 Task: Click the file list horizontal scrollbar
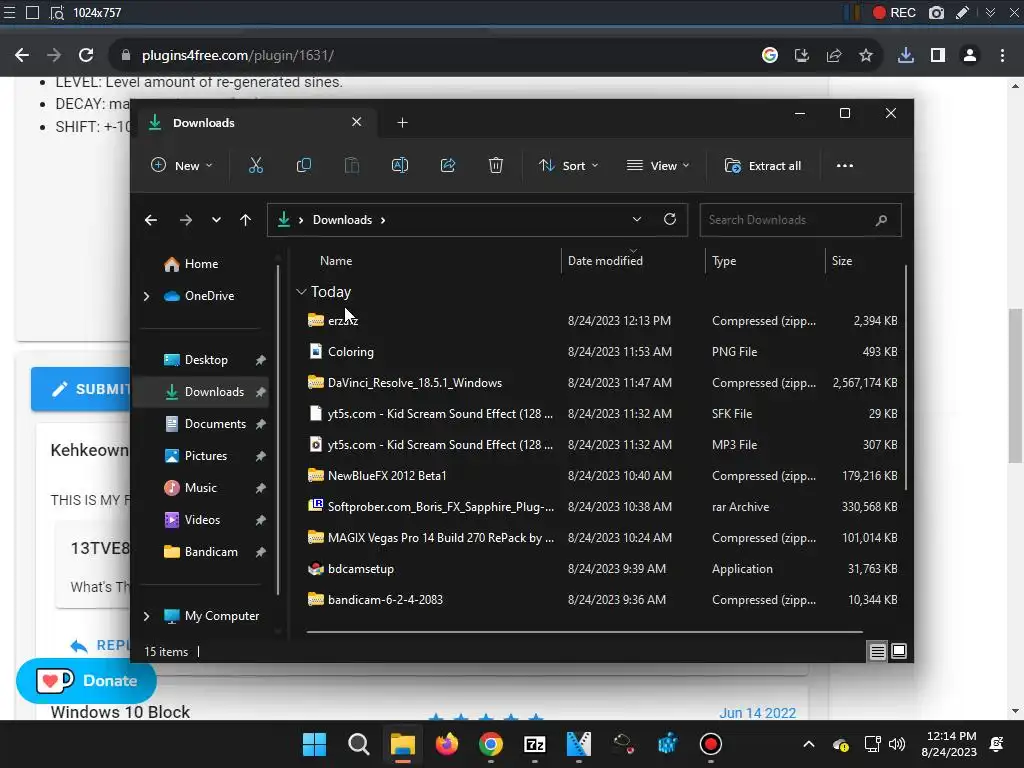coord(584,632)
